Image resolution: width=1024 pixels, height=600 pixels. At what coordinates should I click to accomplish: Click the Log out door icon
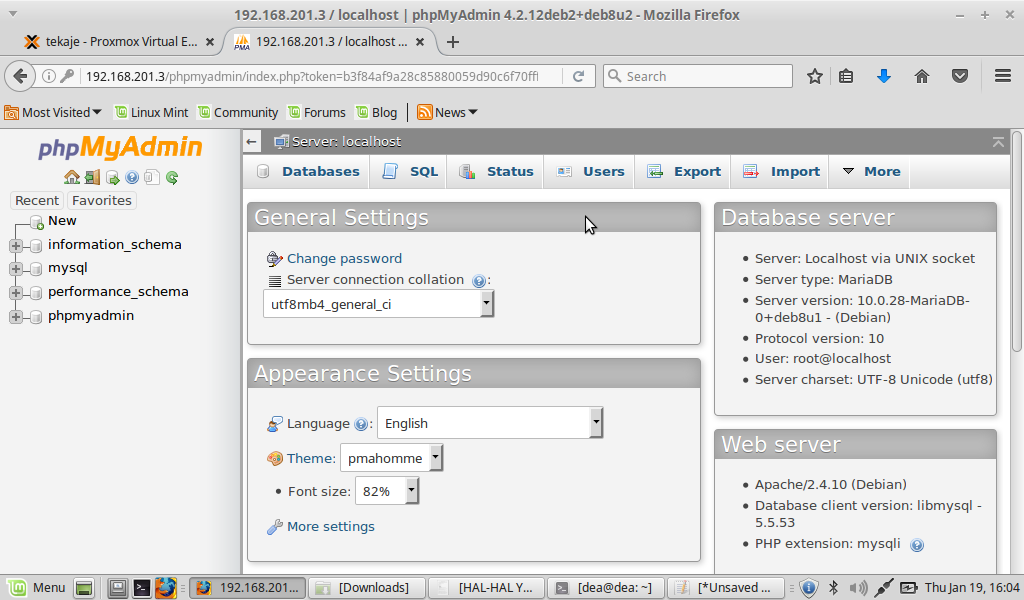click(92, 178)
